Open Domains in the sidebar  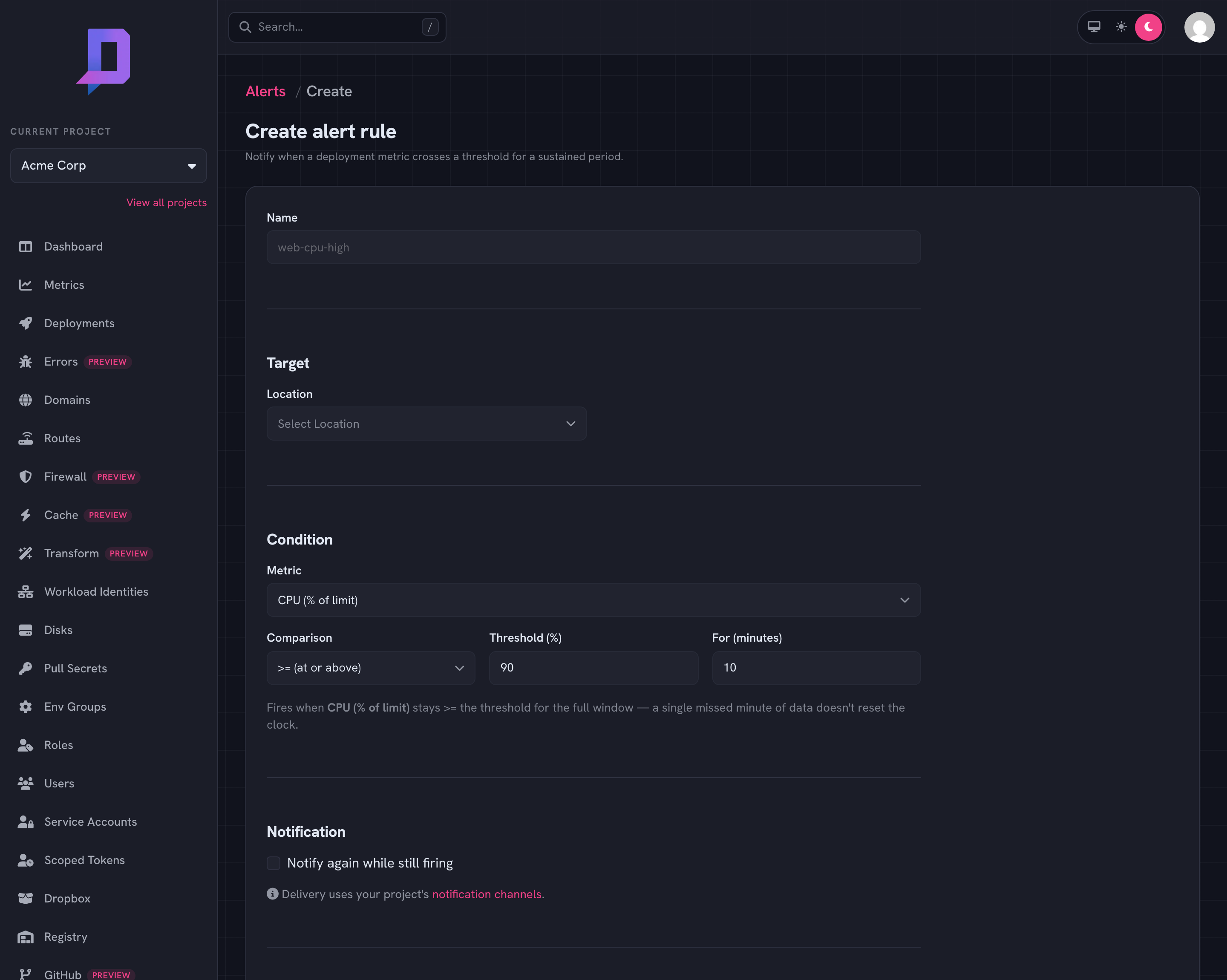tap(67, 400)
